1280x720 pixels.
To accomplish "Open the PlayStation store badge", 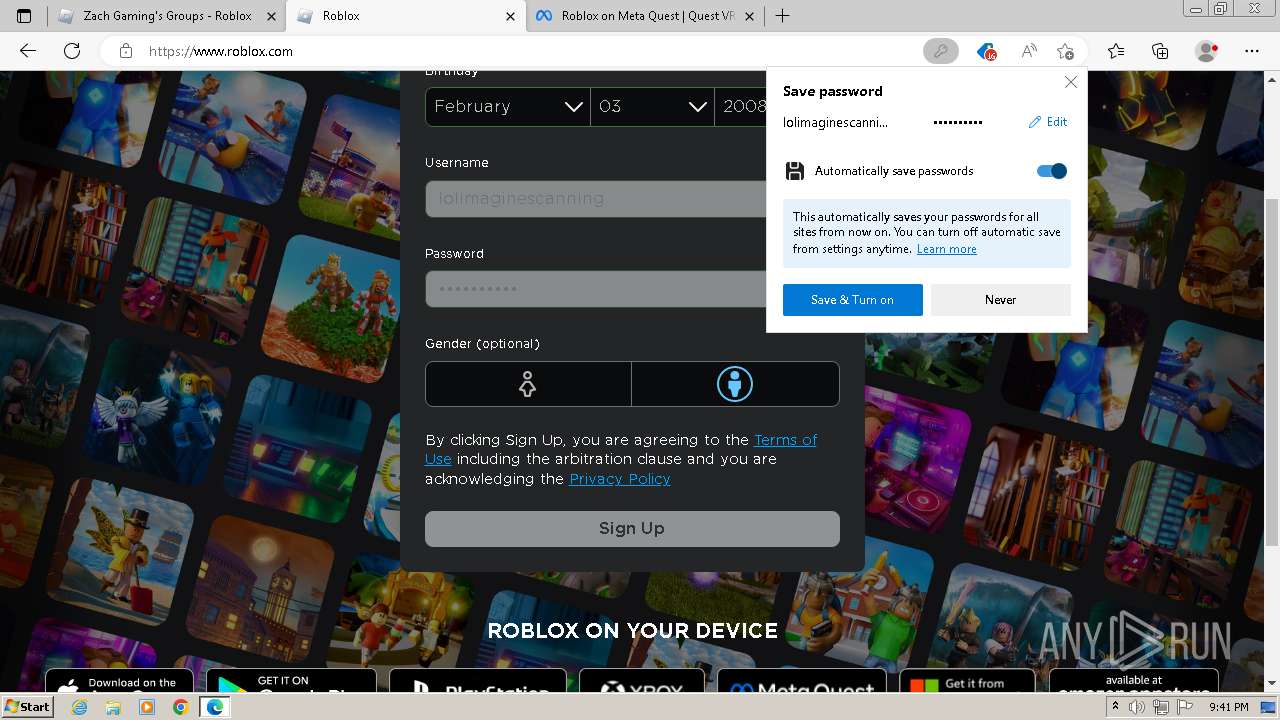I will [x=478, y=682].
